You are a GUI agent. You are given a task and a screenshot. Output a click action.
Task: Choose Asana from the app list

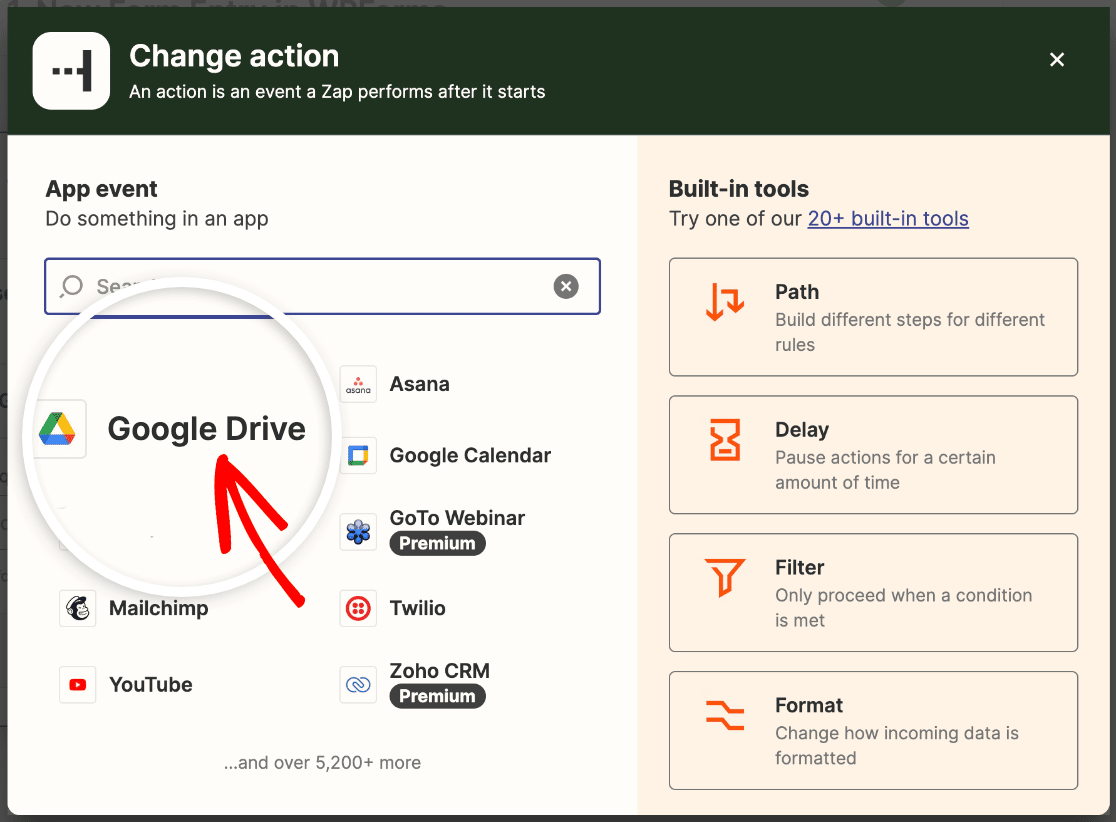(419, 384)
